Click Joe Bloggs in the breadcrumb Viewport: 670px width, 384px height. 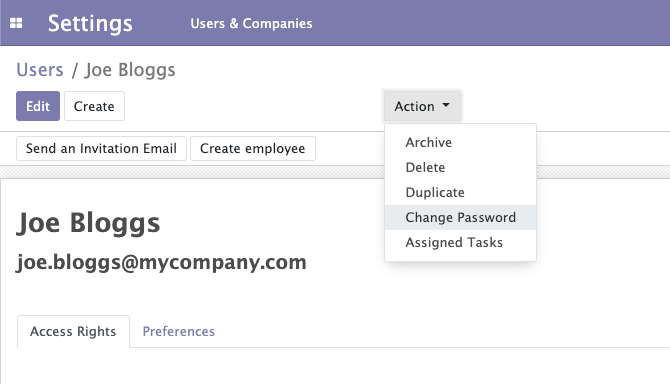130,70
